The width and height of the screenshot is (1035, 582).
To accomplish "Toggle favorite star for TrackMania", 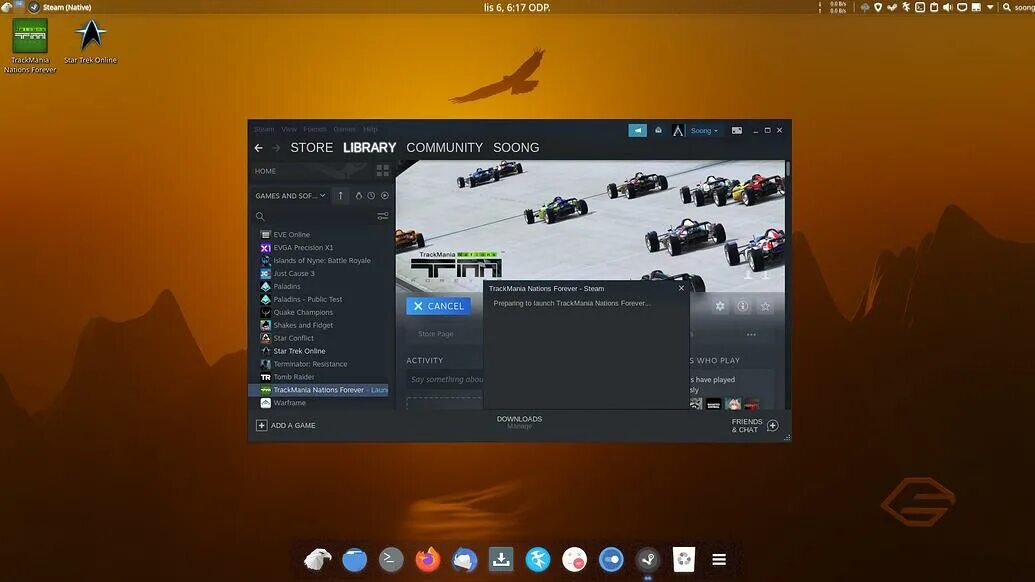I will point(765,306).
